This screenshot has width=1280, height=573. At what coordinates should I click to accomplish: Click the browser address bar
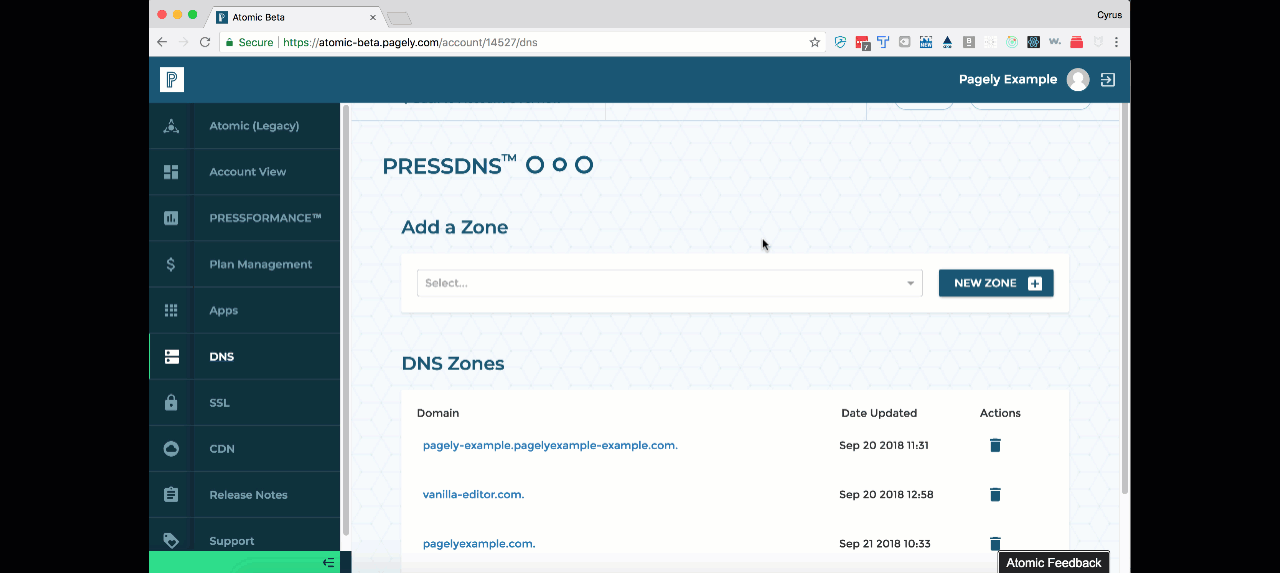(523, 42)
